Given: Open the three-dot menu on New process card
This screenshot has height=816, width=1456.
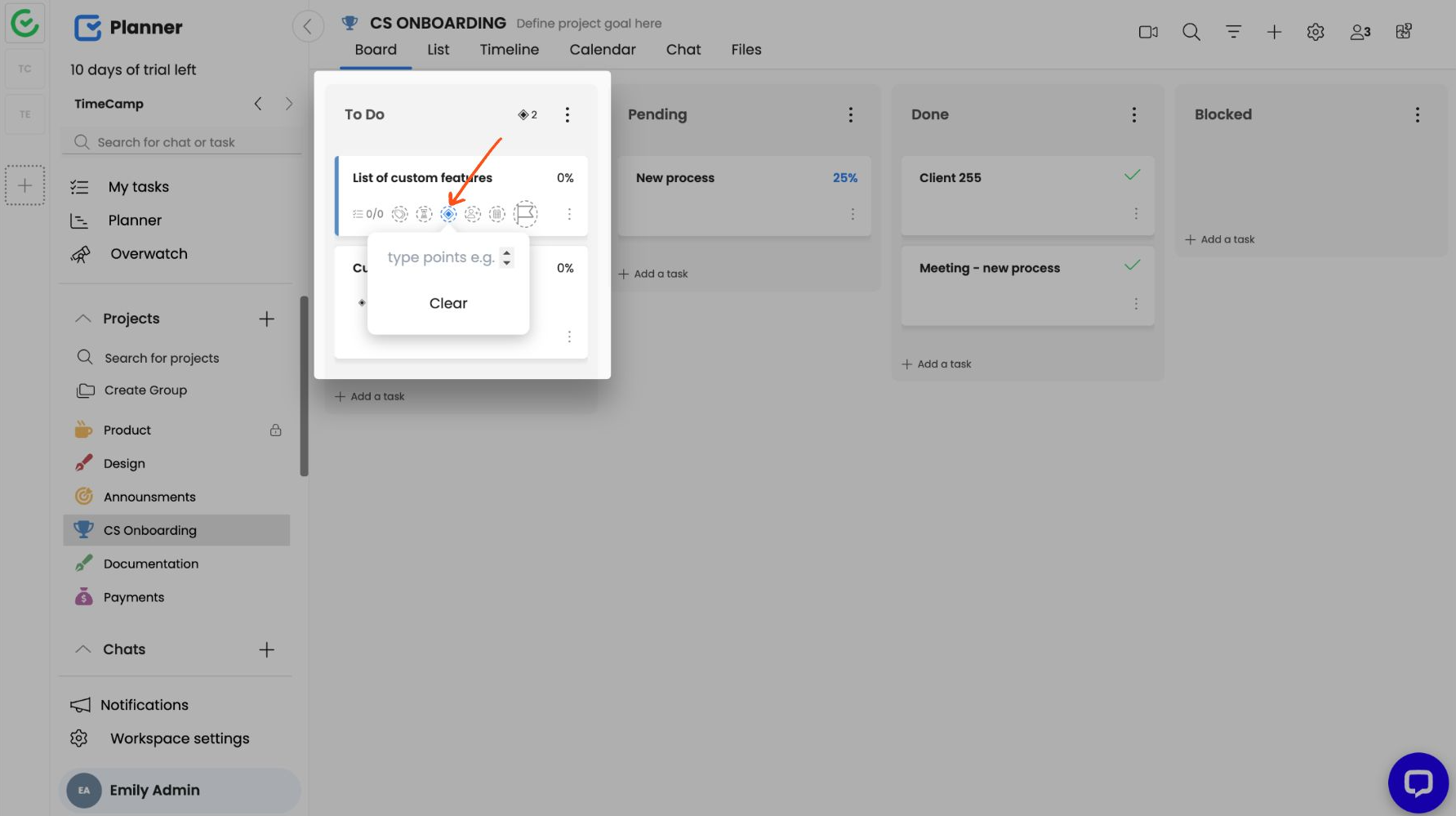Looking at the screenshot, I should point(853,214).
